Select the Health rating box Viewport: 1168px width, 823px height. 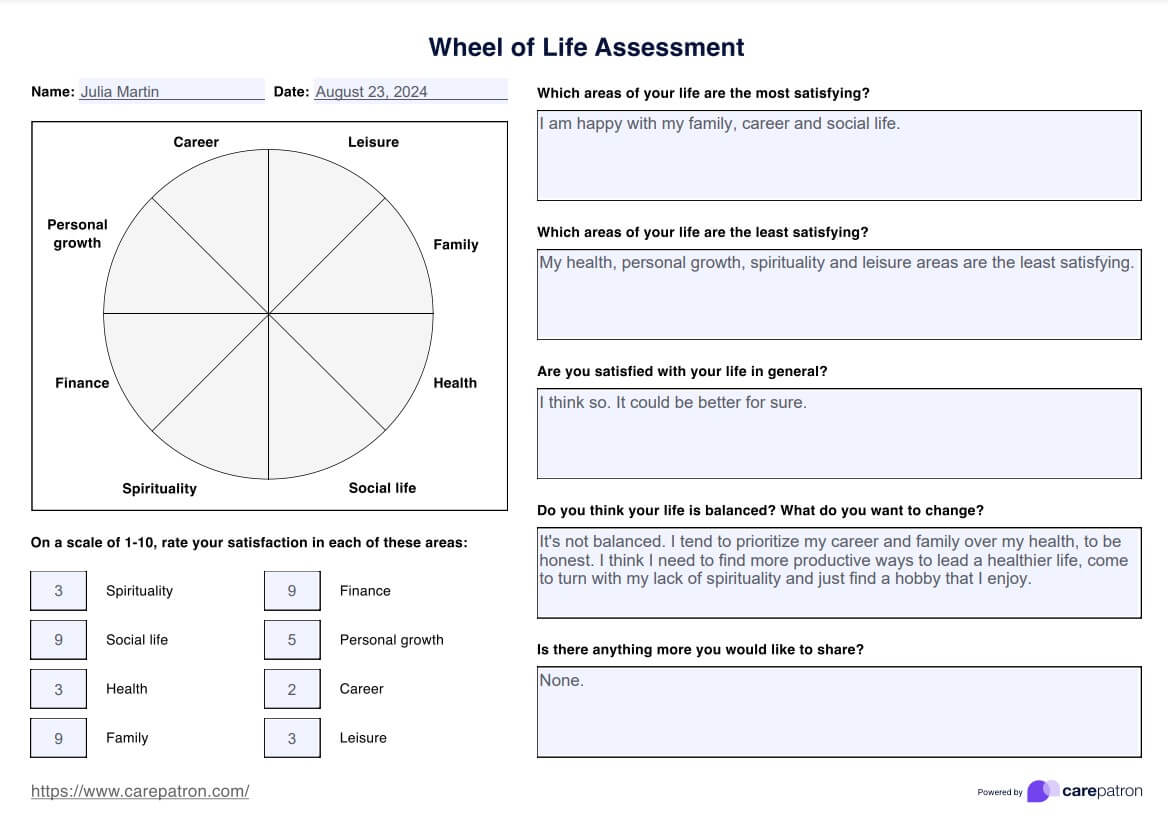click(58, 689)
